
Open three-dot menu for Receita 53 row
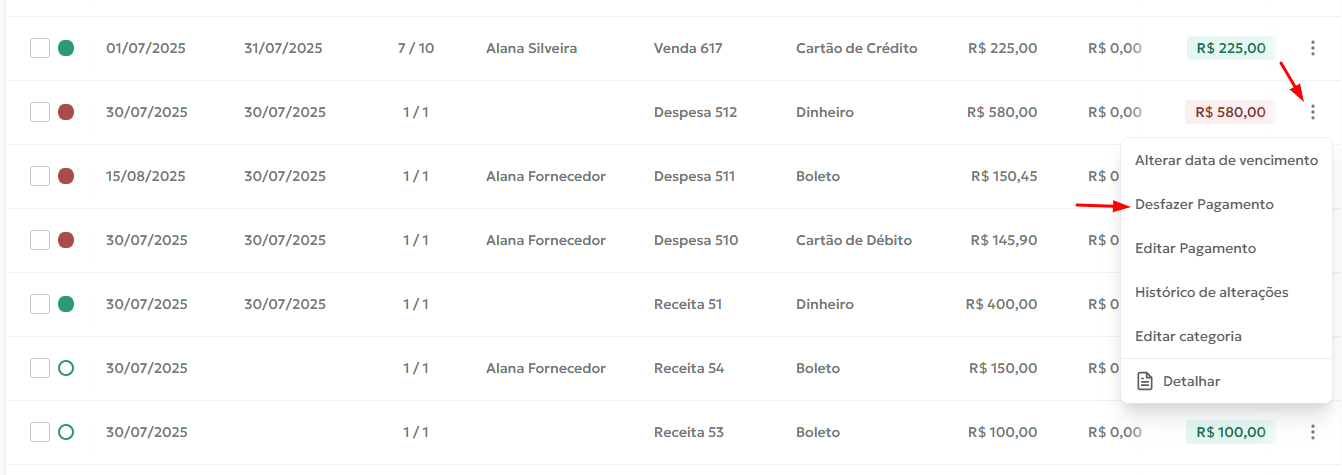pos(1313,432)
